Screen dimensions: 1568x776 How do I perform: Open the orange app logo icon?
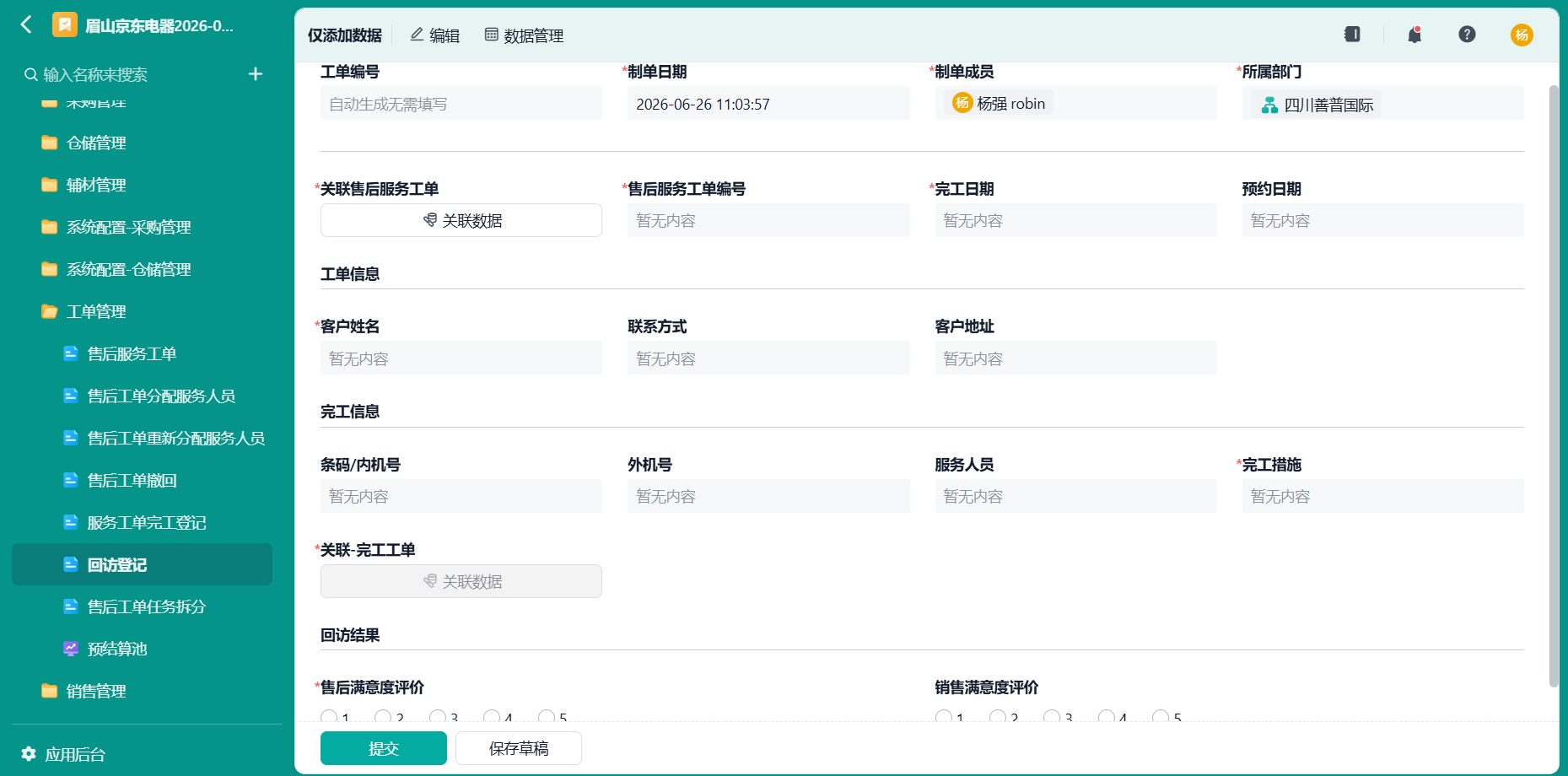[65, 24]
